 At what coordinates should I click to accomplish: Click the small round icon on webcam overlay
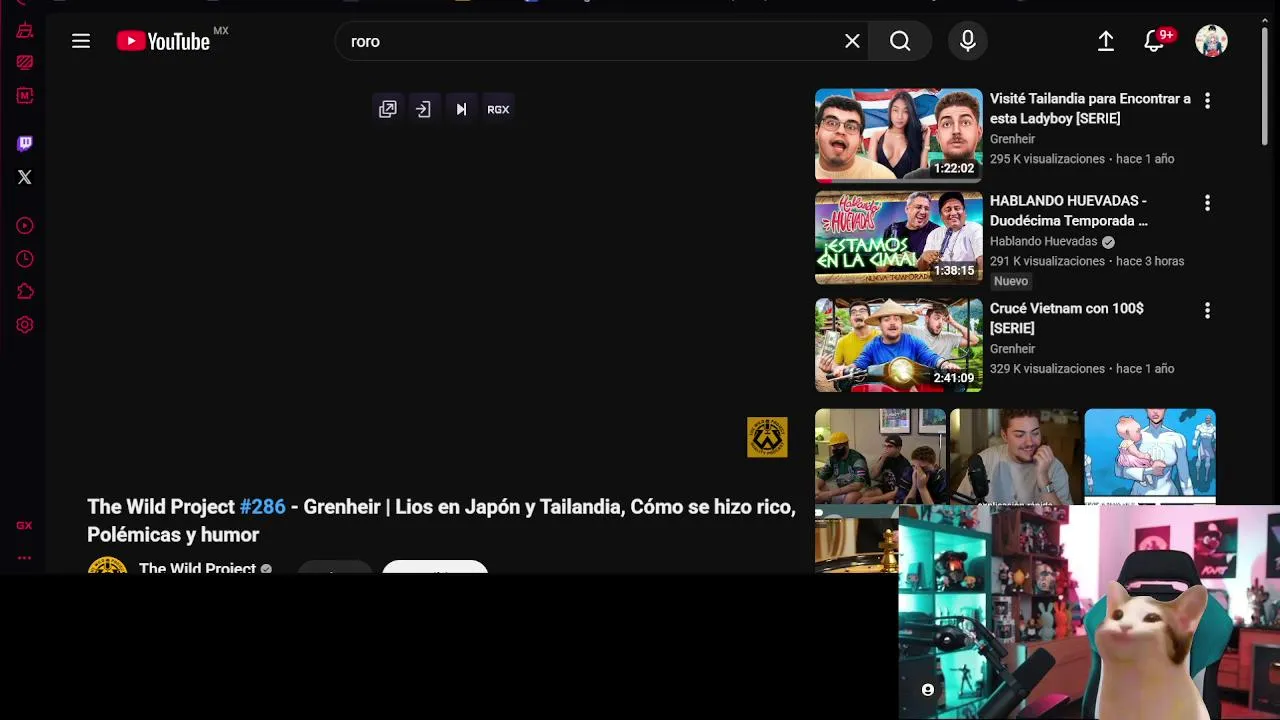click(928, 690)
